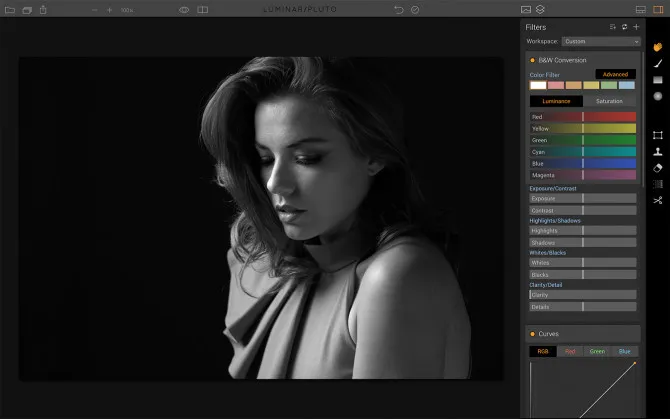
Task: Open the filter presets list icon
Action: click(612, 27)
